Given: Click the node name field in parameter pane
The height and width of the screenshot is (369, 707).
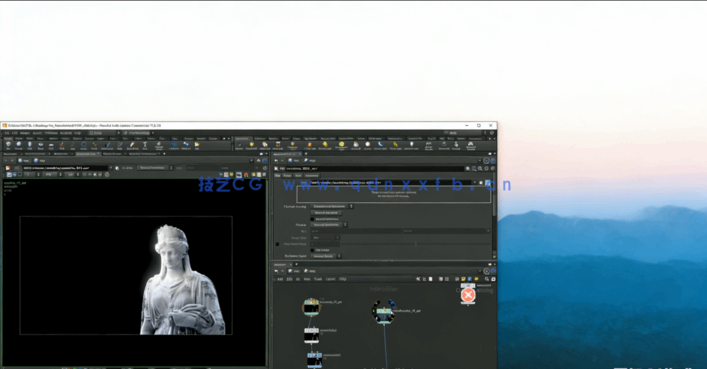Looking at the screenshot, I should (375, 169).
